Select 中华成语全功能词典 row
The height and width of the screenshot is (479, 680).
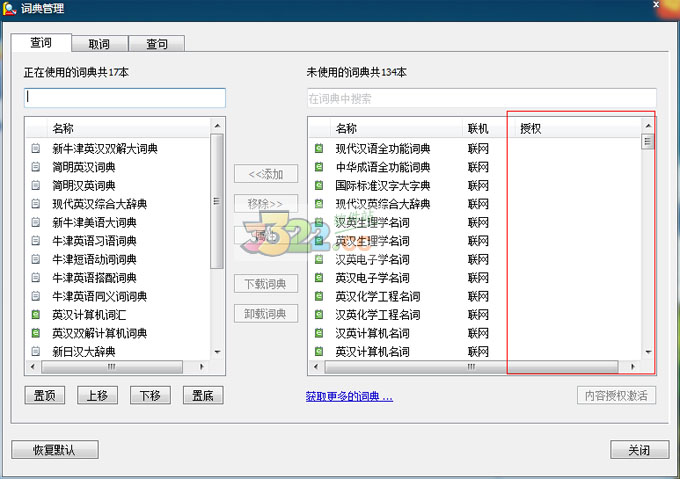point(475,167)
